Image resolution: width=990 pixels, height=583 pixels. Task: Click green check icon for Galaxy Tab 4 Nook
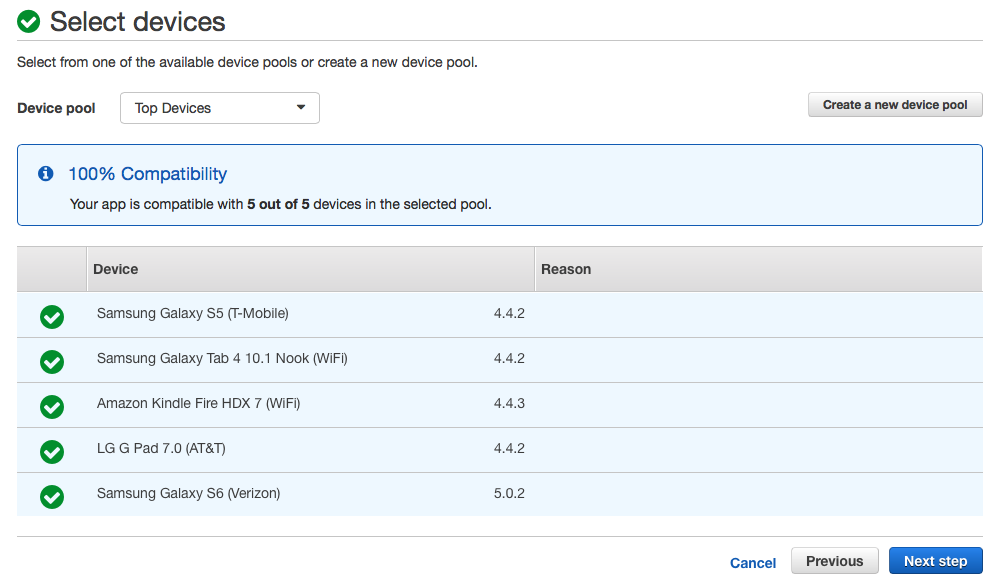pos(52,362)
